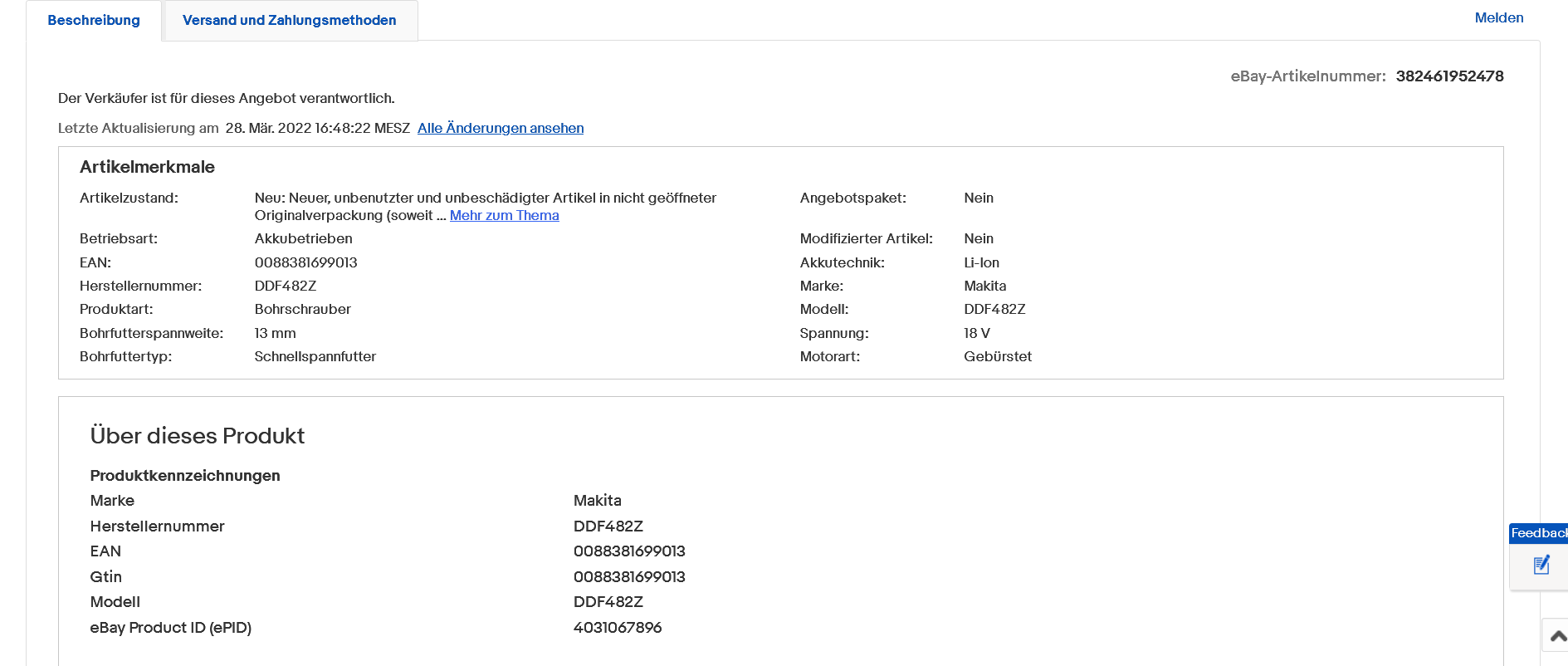Viewport: 1568px width, 666px height.
Task: Click ePID value 4031067896
Action: pyautogui.click(x=618, y=628)
